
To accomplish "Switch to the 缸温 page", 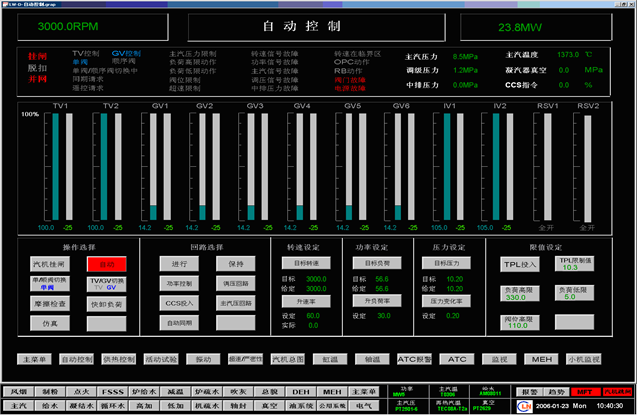I will click(330, 359).
